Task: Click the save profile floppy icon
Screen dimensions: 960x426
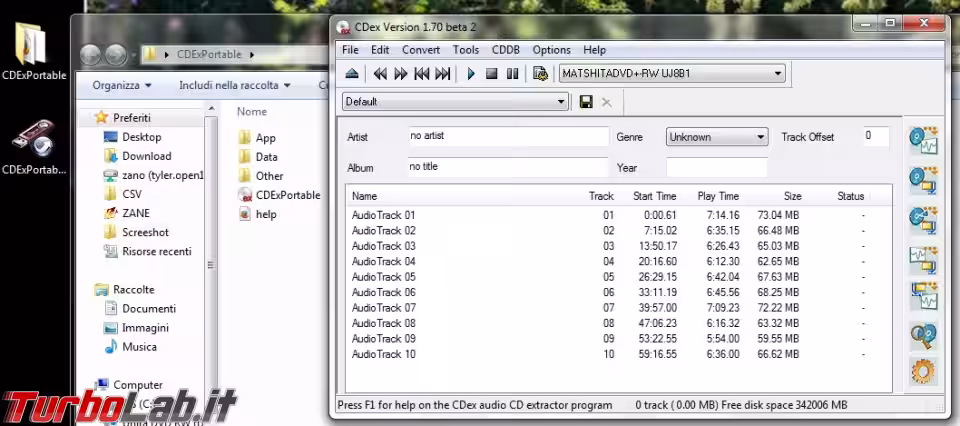Action: pos(586,102)
